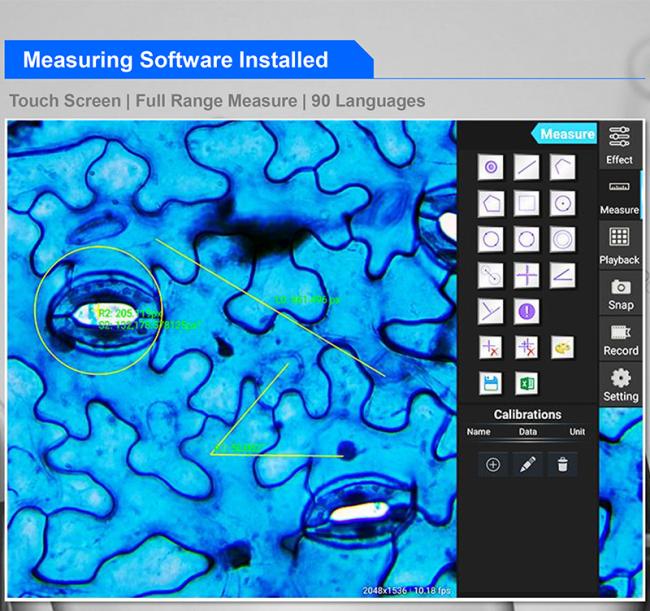Viewport: 650px width, 611px height.
Task: Select the crosshair measurement tool
Action: (x=526, y=275)
